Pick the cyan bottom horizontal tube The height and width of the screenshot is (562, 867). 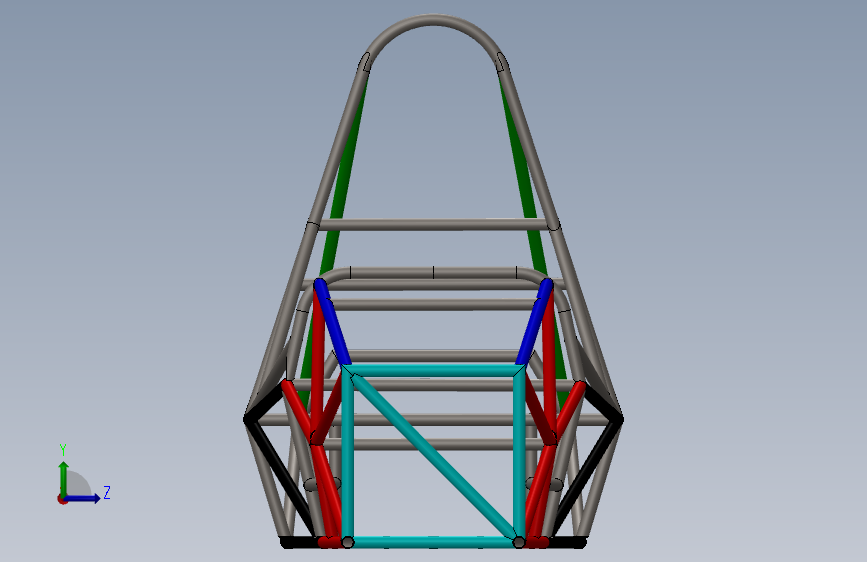434,542
